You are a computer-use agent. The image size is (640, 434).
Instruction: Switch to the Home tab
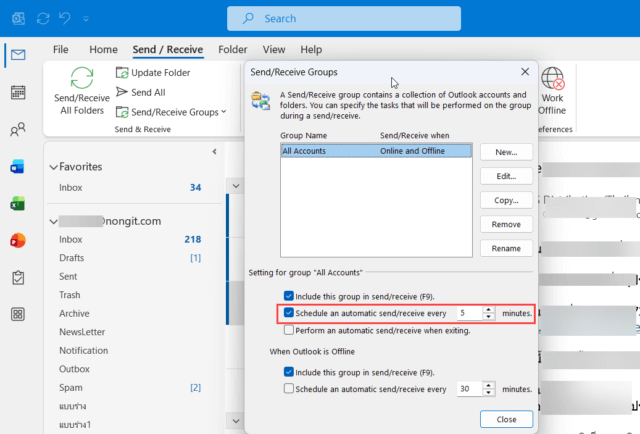(103, 49)
